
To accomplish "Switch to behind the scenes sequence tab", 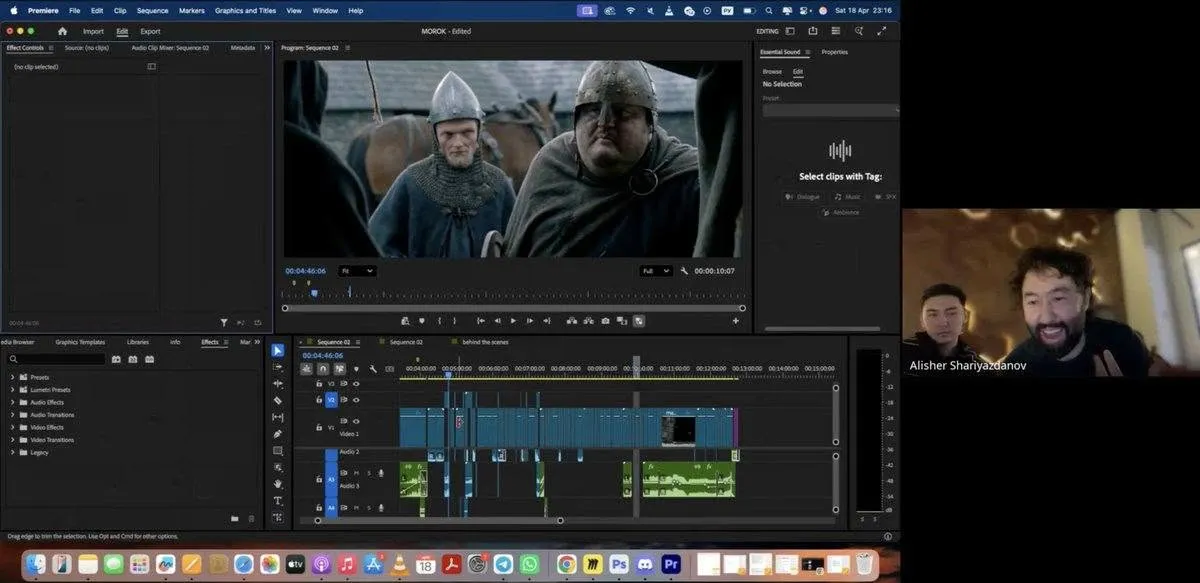I will (x=485, y=342).
